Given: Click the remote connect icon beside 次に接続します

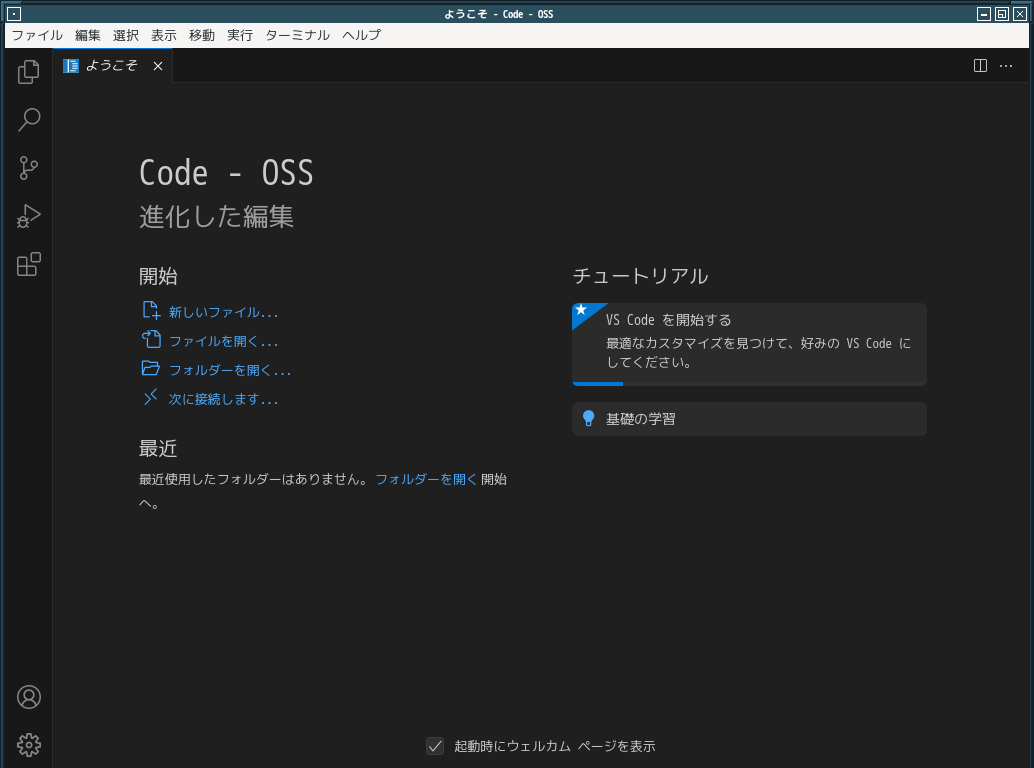Looking at the screenshot, I should [151, 397].
